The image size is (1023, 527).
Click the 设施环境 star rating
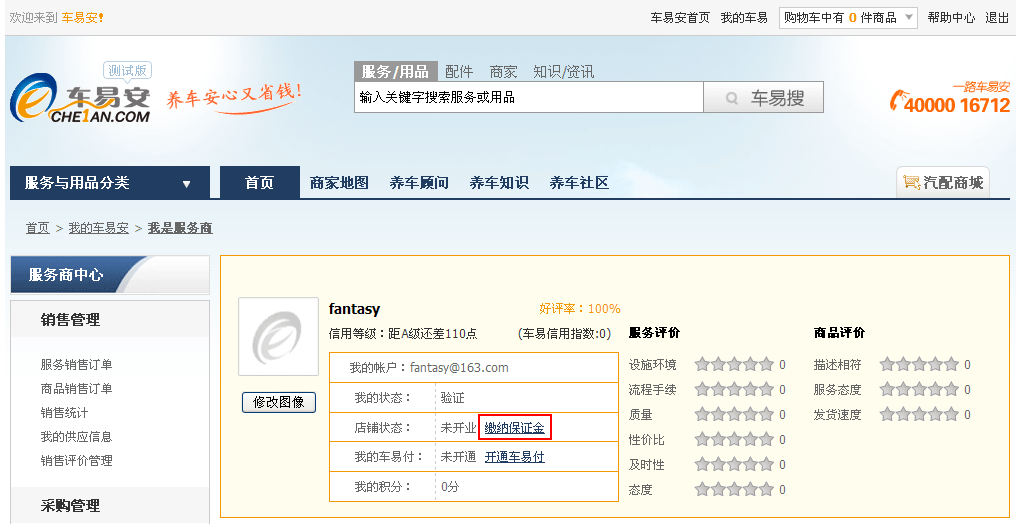tap(734, 365)
